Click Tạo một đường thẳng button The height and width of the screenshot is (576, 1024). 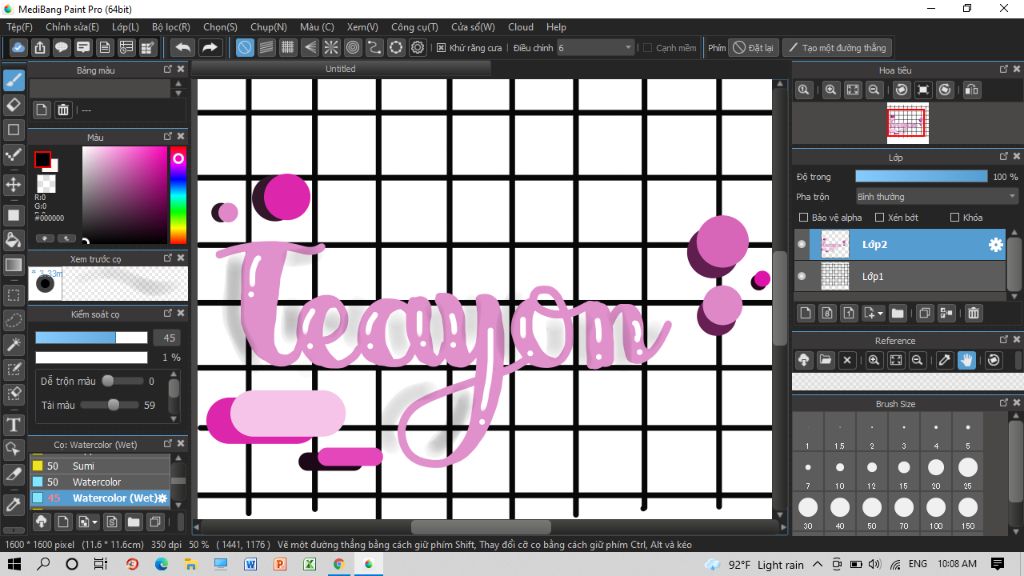coord(837,48)
